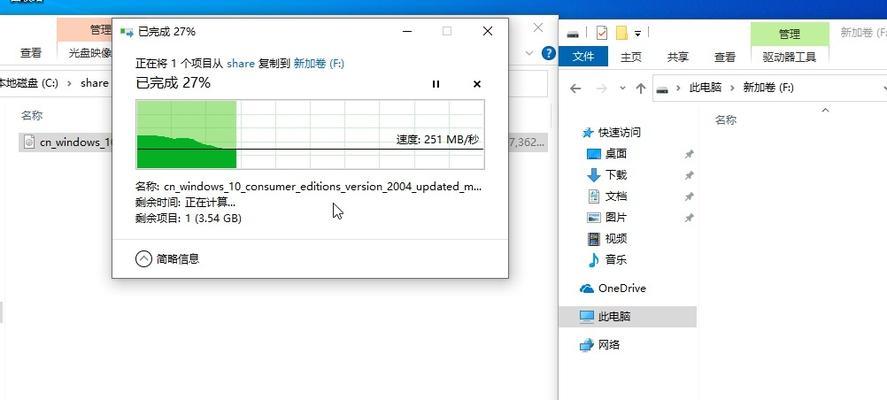Click the forward navigation arrow

(x=601, y=88)
